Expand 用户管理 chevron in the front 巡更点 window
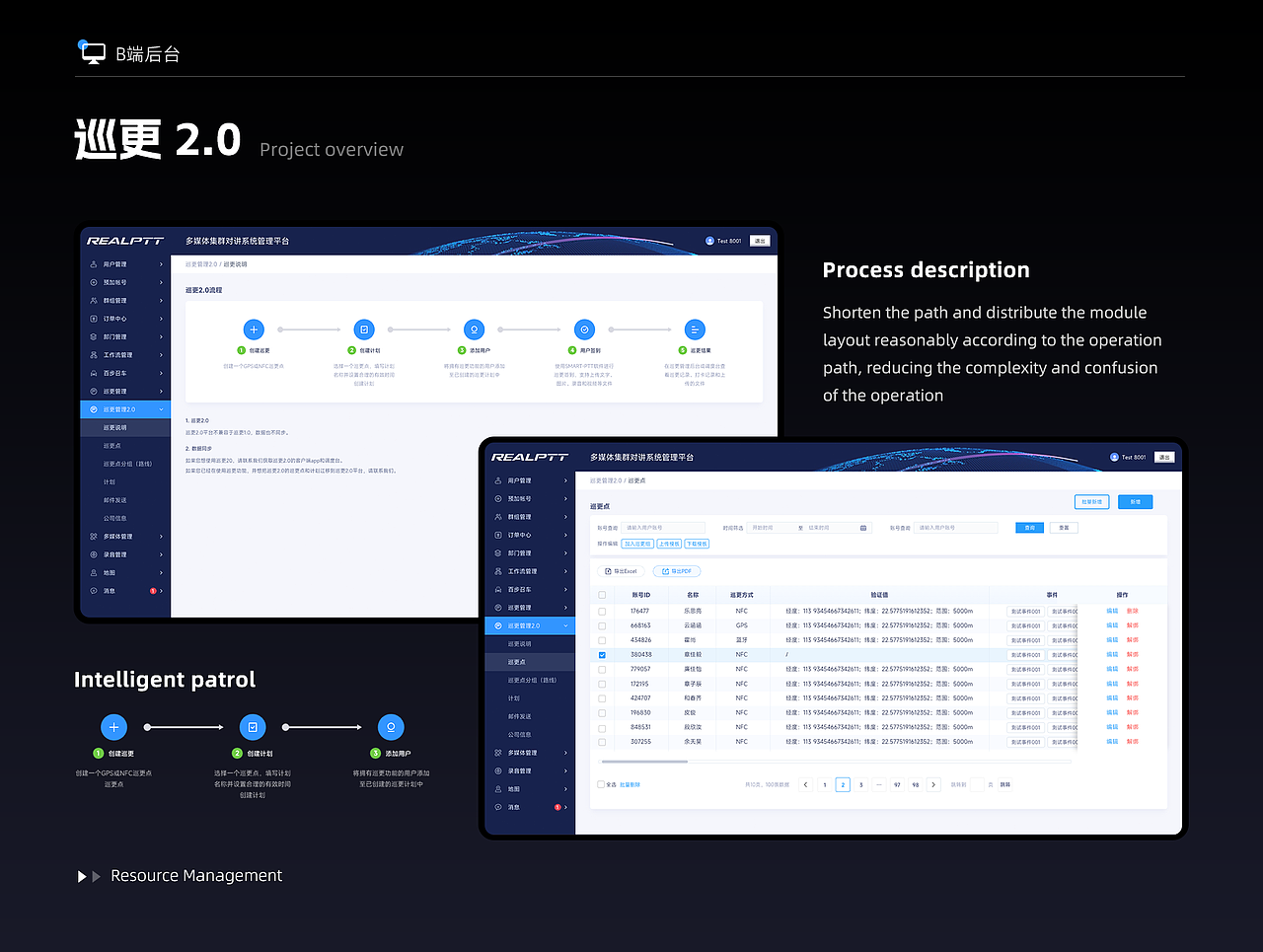 (x=565, y=480)
